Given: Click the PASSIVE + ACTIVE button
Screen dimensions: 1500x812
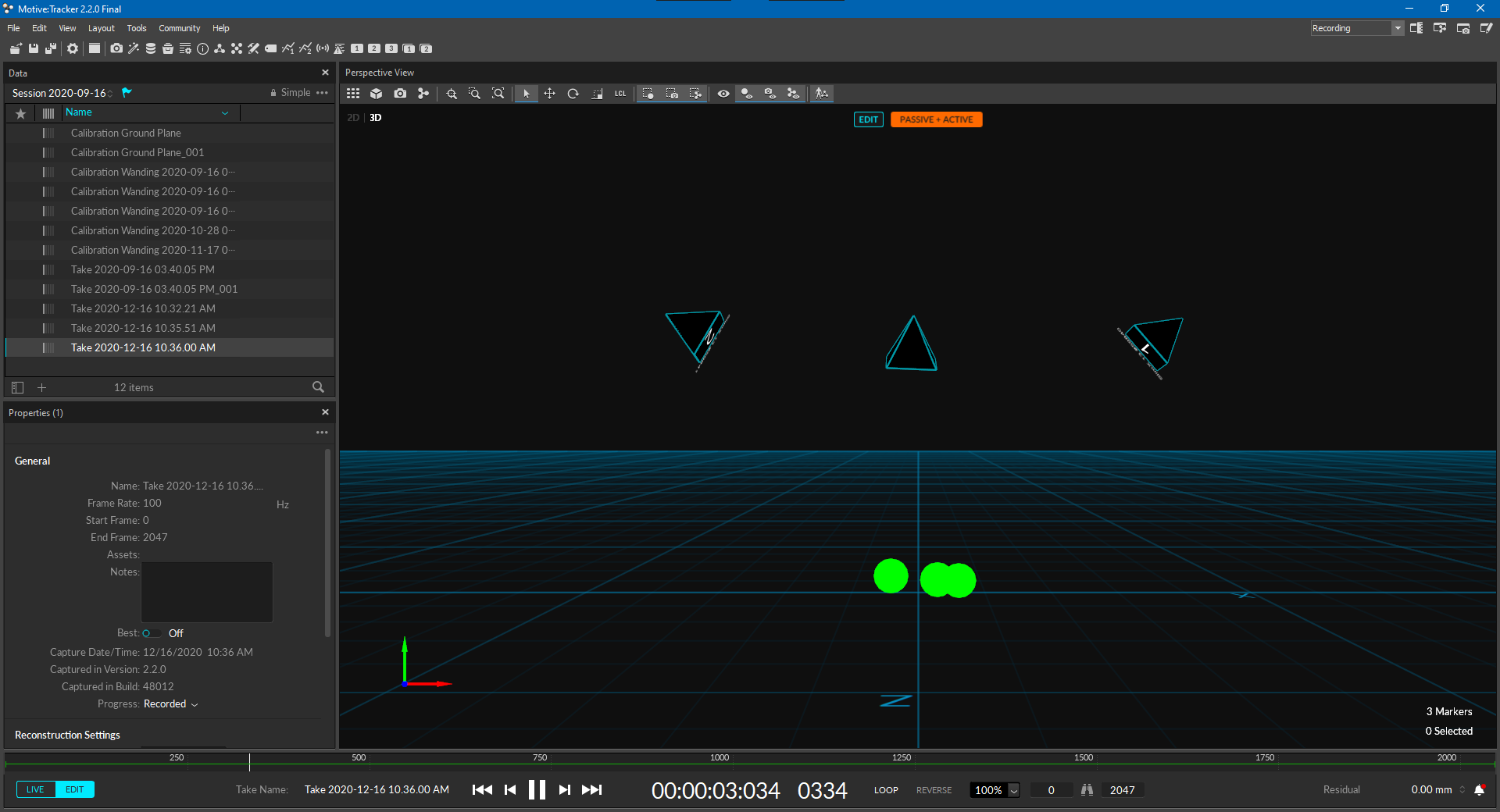Looking at the screenshot, I should tap(936, 119).
